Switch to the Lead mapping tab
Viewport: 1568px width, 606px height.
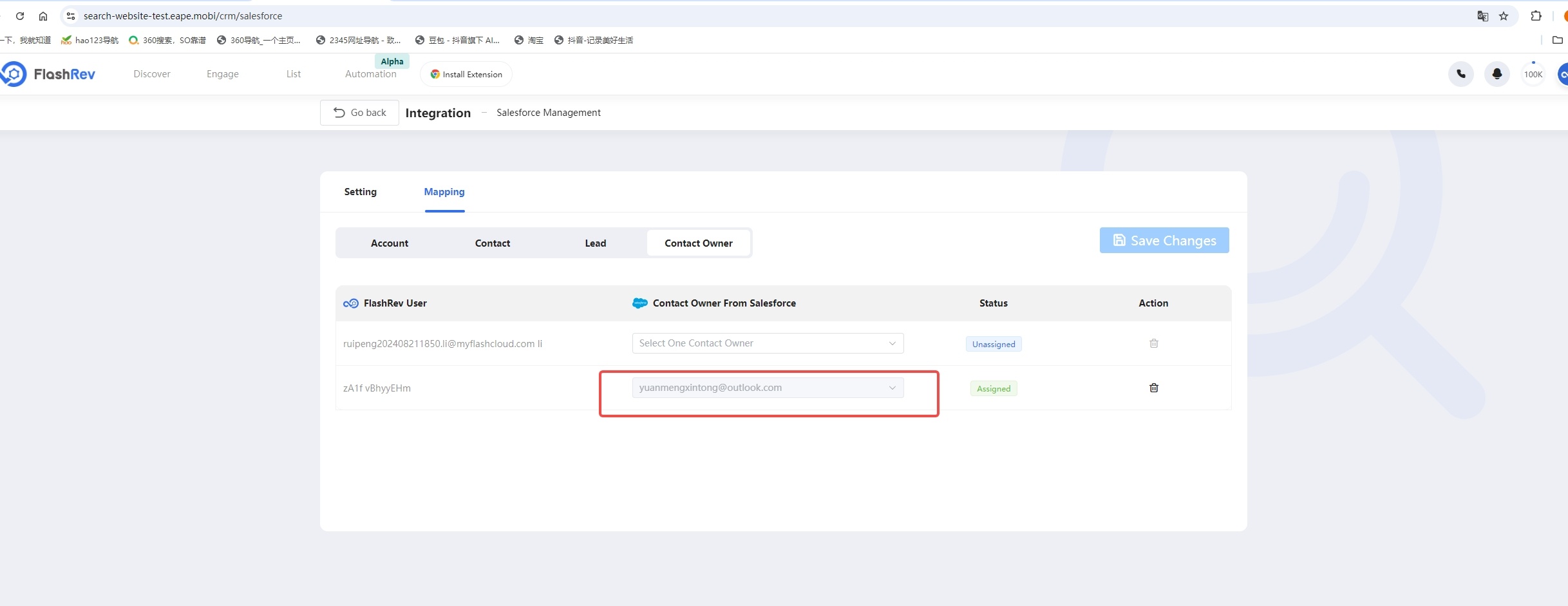(596, 243)
